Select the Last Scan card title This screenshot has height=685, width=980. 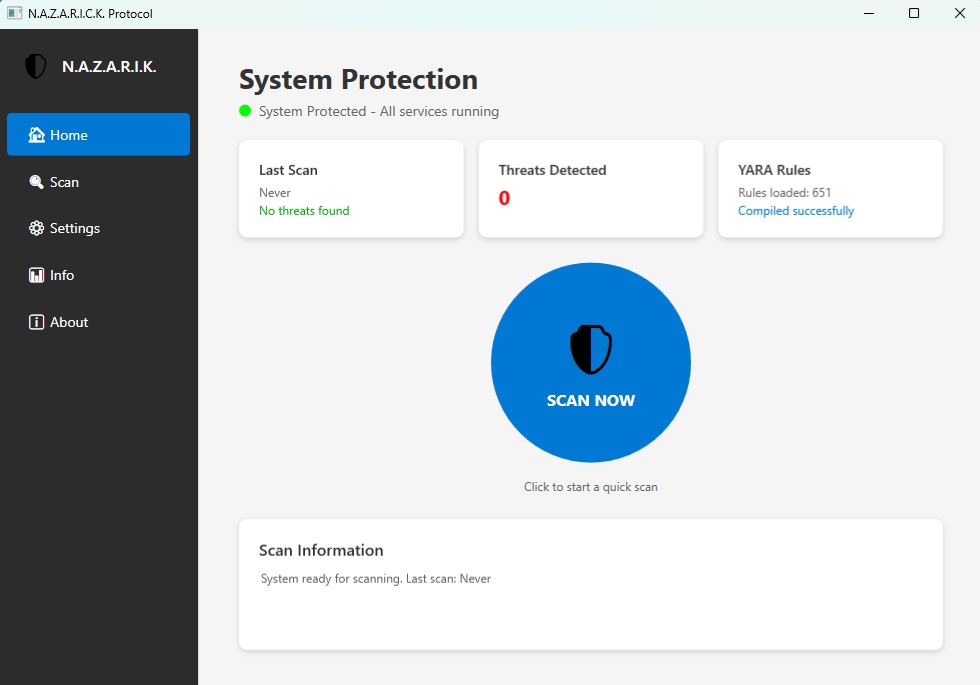pyautogui.click(x=288, y=170)
